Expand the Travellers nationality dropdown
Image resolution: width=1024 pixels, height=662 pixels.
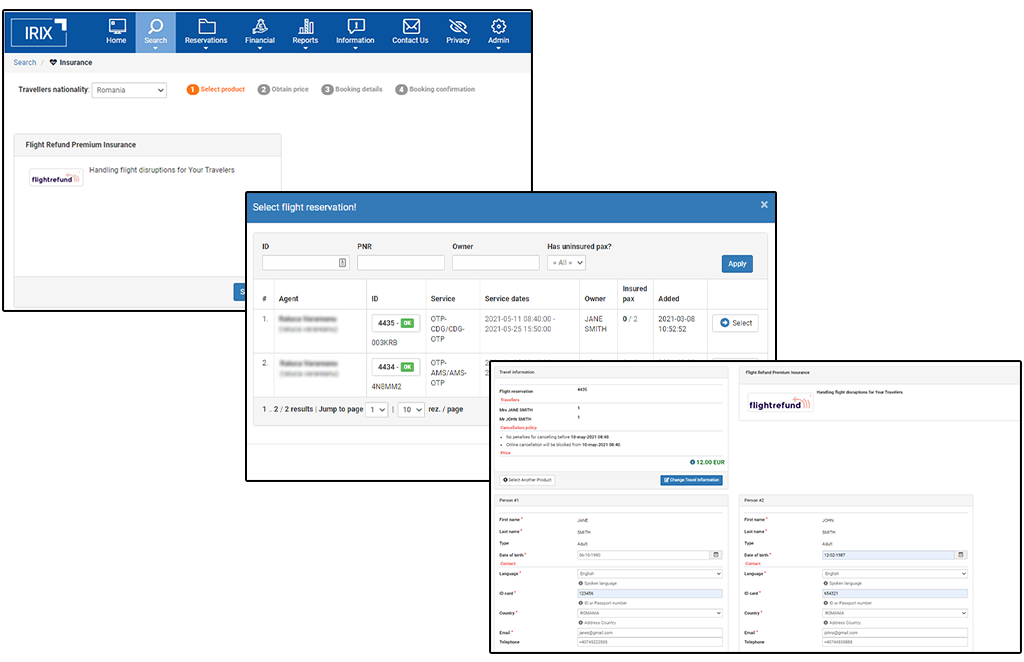pos(129,90)
